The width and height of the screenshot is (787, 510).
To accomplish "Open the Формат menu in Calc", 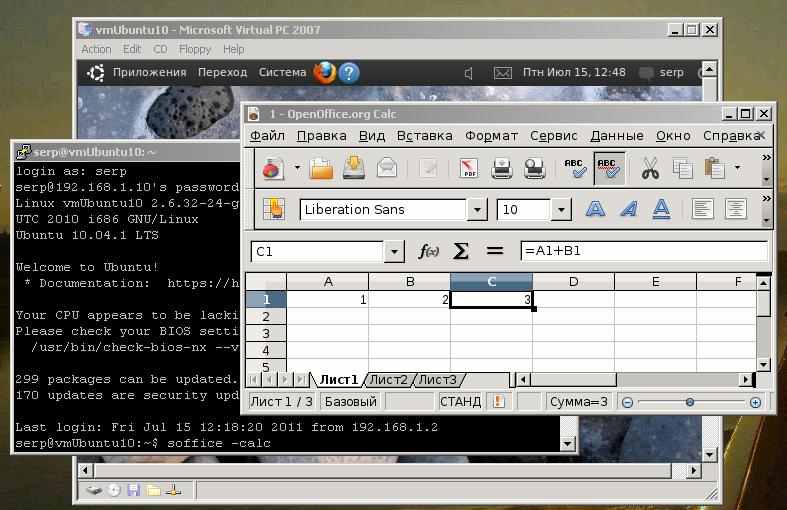I will point(491,136).
